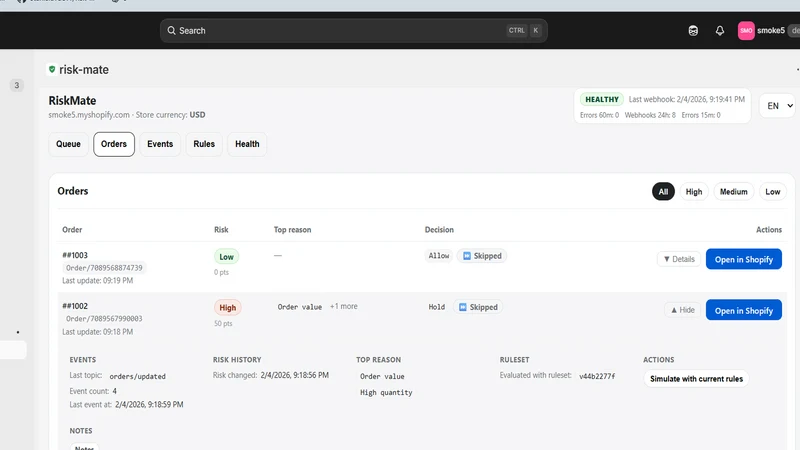Click Simulate with current rules

coord(696,379)
